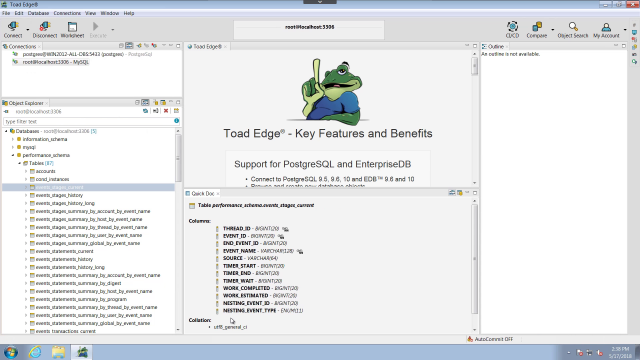This screenshot has width=640, height=360.
Task: Toggle link-with-selection in Connections panel
Action: pos(129,46)
